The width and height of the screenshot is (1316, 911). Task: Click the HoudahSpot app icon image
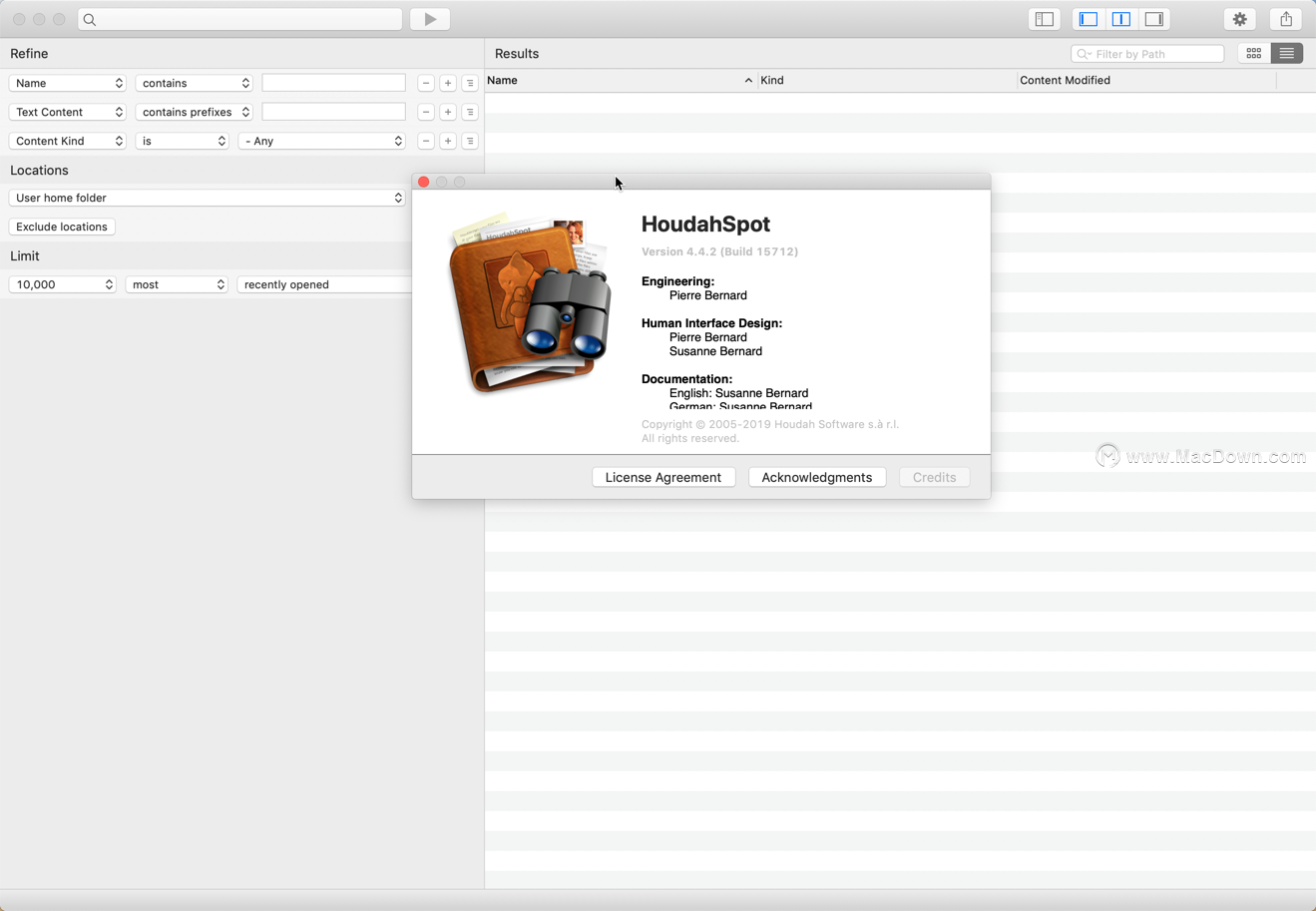pos(530,302)
